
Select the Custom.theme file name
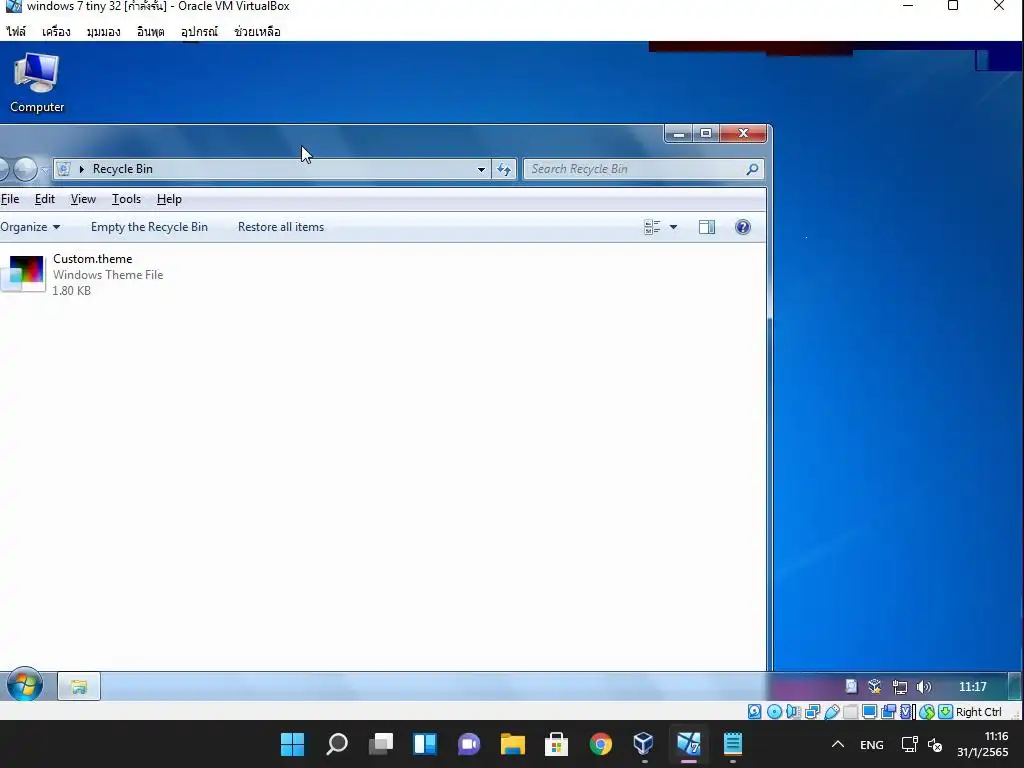[92, 259]
